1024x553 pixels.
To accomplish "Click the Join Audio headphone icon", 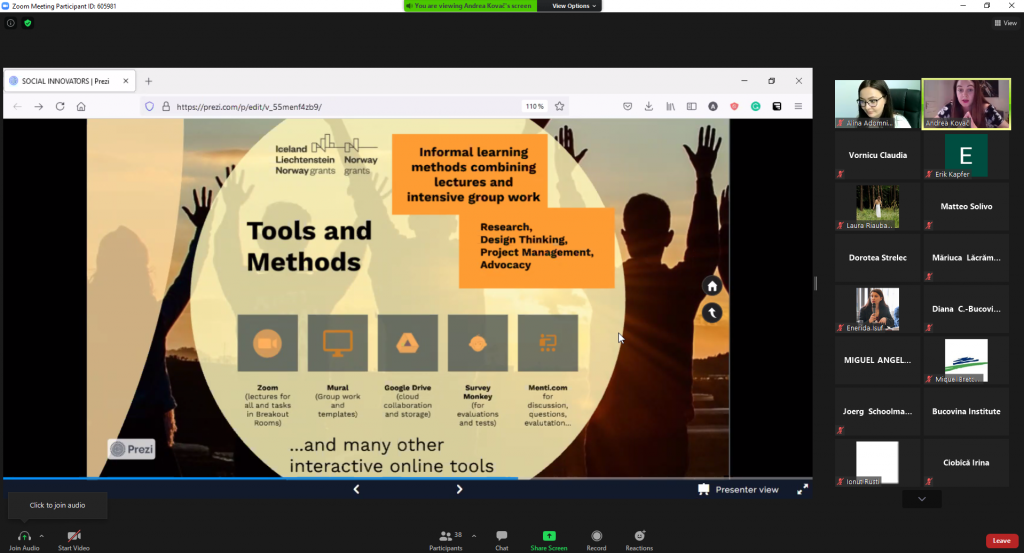I will [24, 536].
